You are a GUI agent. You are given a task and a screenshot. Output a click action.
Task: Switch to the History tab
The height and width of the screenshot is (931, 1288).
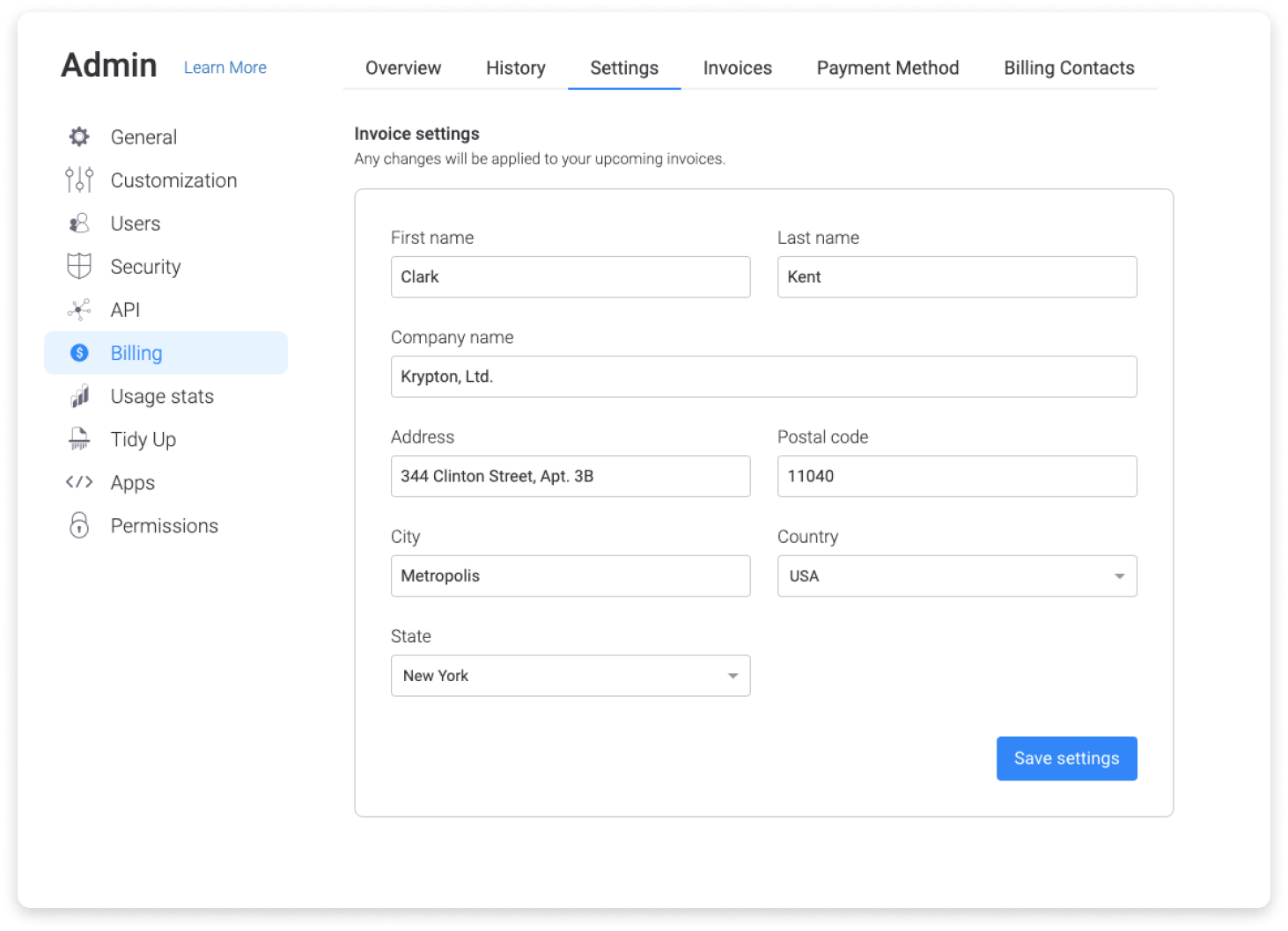516,68
